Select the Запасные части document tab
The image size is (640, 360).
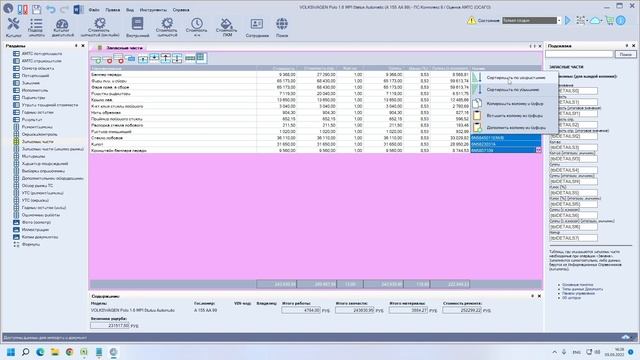pos(120,48)
